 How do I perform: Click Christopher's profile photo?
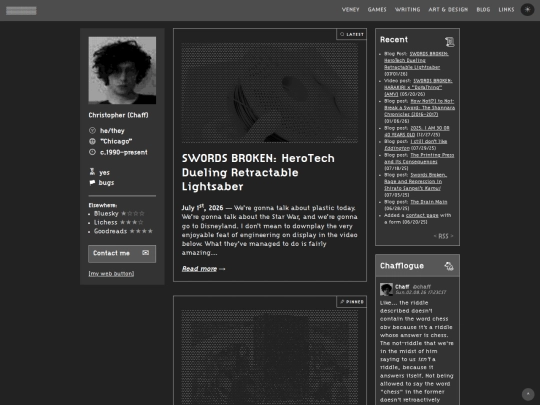tap(122, 70)
